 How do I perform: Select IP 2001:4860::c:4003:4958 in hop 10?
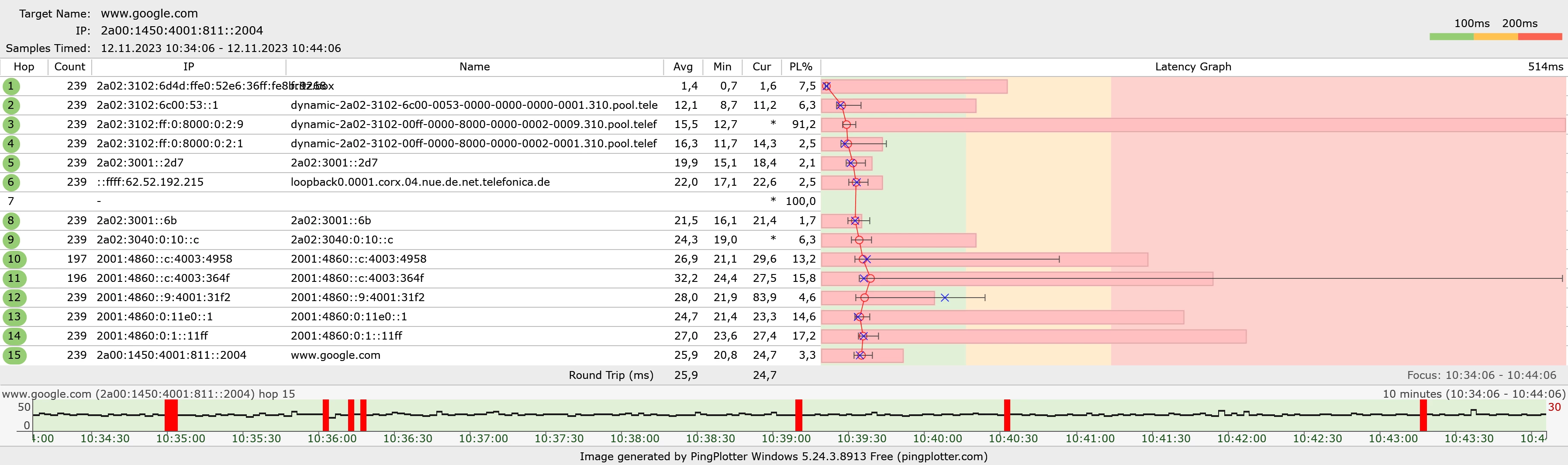tap(164, 259)
